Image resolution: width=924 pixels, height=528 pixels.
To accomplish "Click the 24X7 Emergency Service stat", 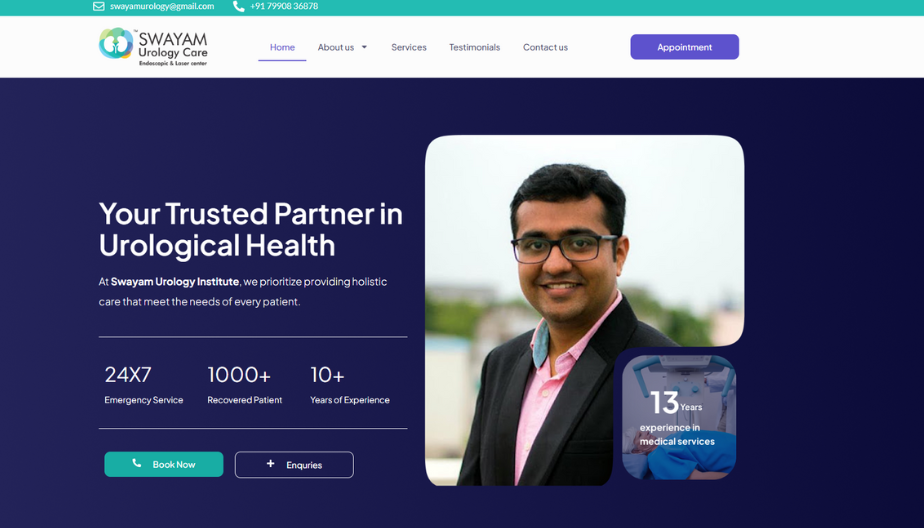I will coord(143,385).
